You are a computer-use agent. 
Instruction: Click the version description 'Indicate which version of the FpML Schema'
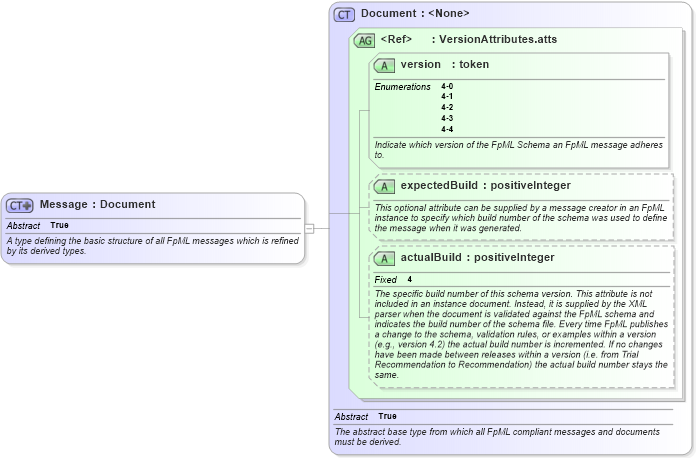518,150
